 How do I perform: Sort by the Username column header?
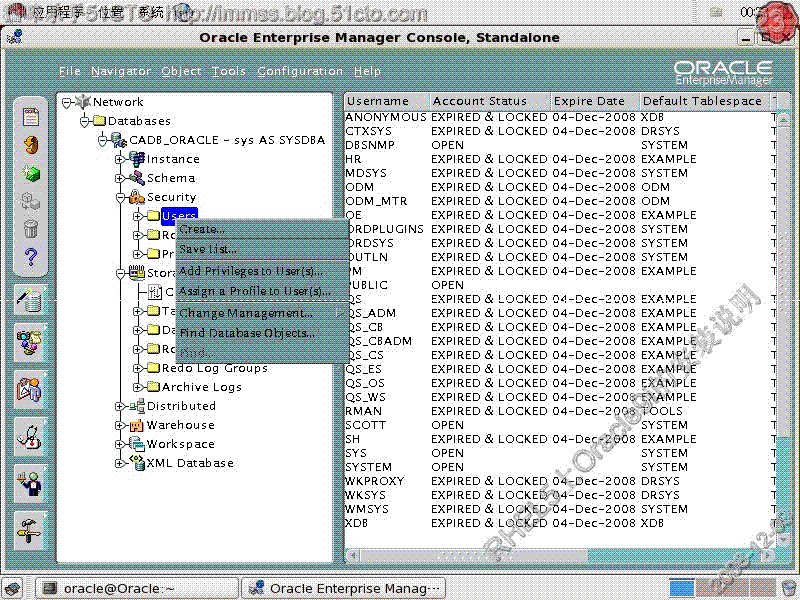point(386,101)
